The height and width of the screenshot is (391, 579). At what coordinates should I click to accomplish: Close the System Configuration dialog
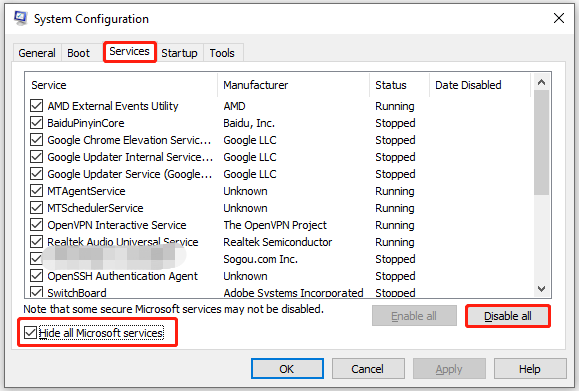[x=559, y=18]
